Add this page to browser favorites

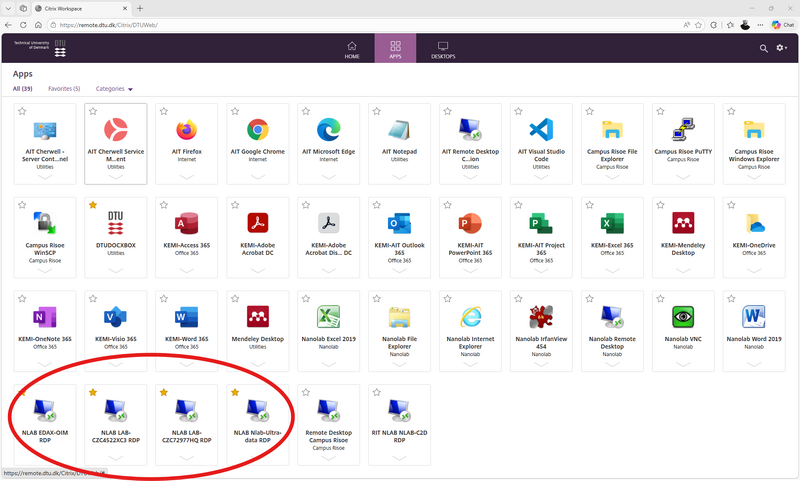698,24
